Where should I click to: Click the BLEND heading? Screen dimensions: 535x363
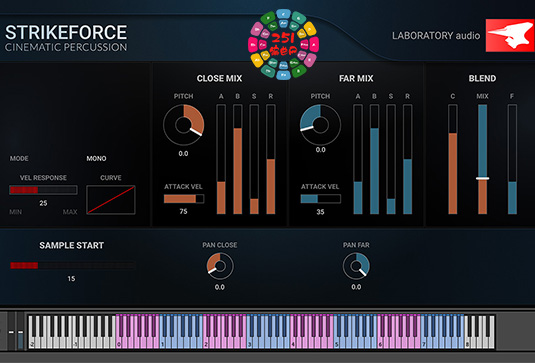482,78
